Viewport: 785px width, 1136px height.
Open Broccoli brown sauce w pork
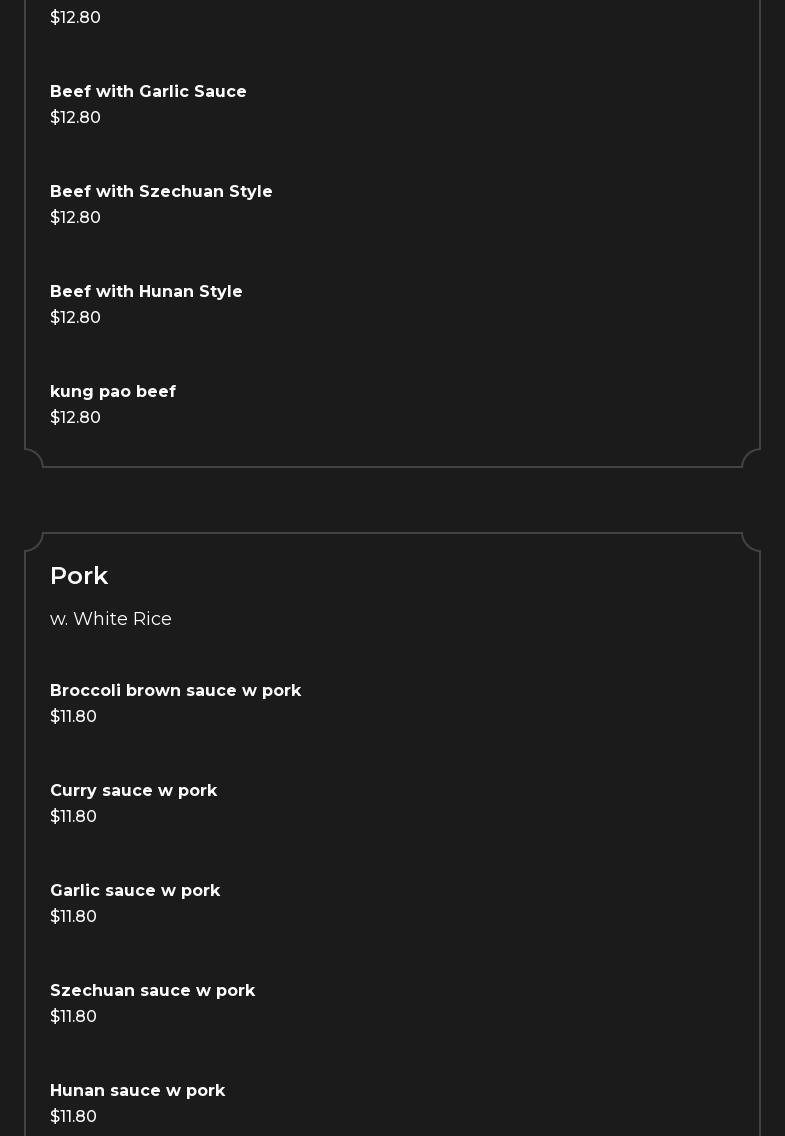pyautogui.click(x=175, y=690)
